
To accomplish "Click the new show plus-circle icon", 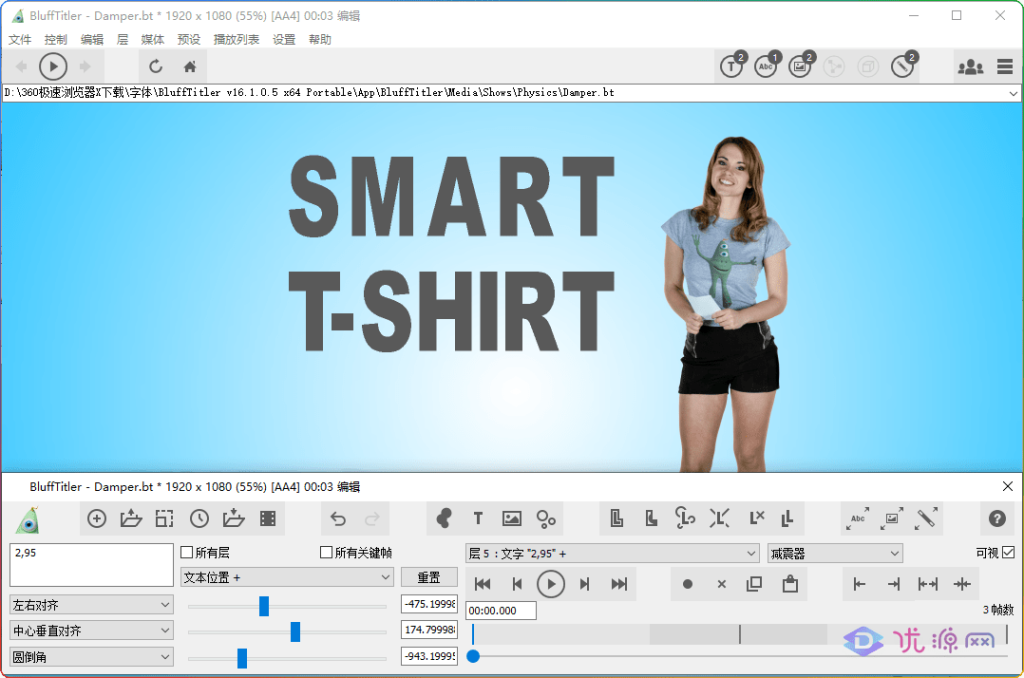I will coord(97,519).
